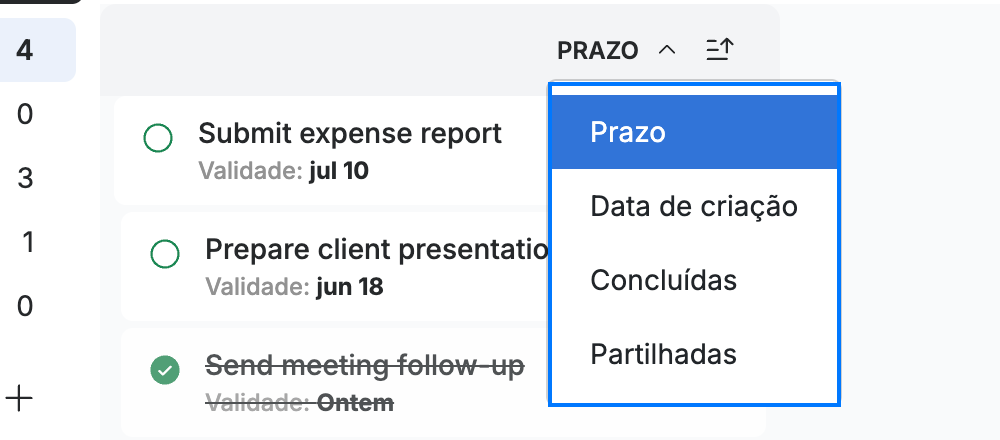Pick the Concluídas option
1000x440 pixels.
click(x=694, y=280)
